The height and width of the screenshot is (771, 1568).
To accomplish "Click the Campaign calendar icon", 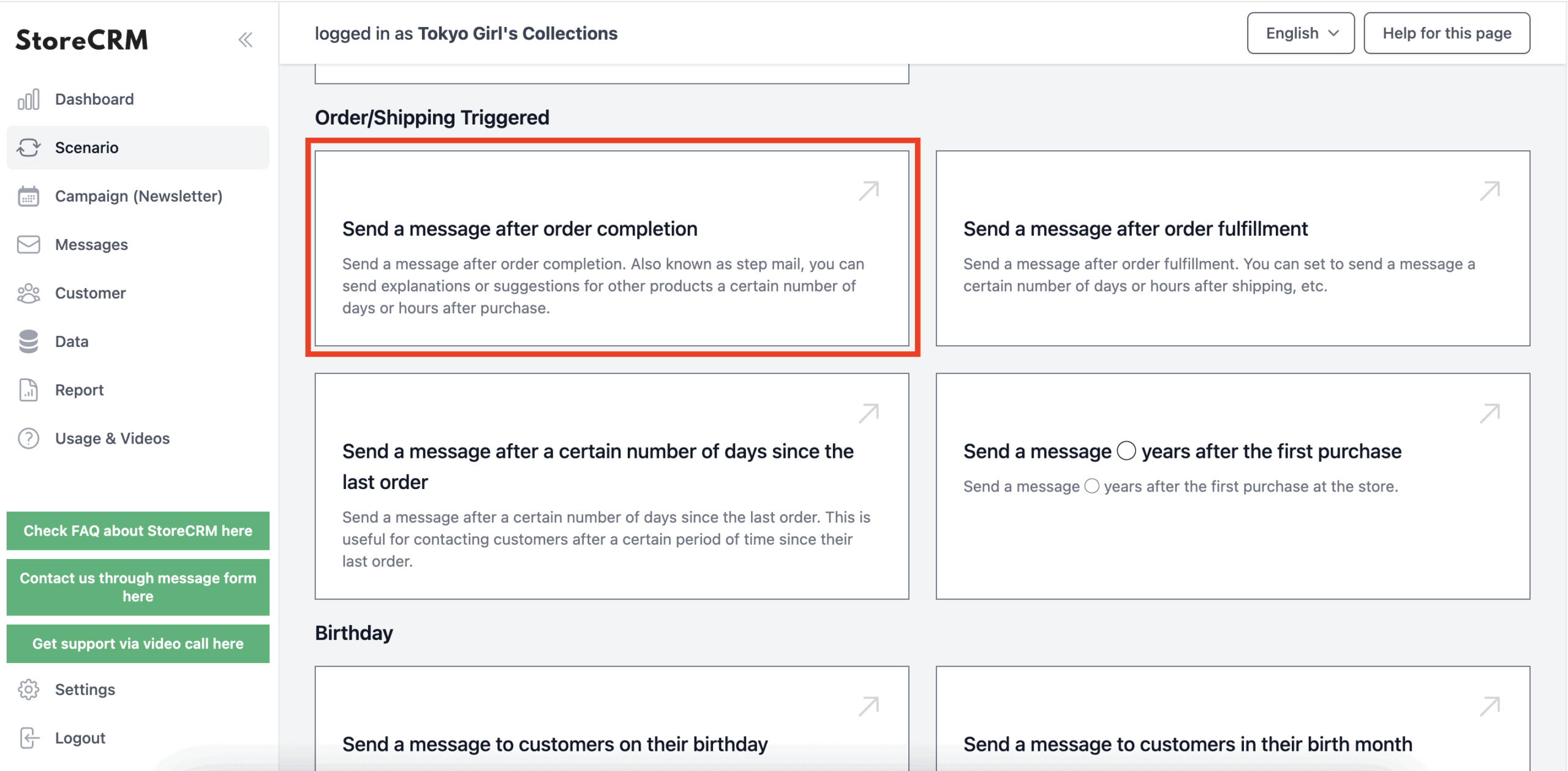I will point(28,196).
